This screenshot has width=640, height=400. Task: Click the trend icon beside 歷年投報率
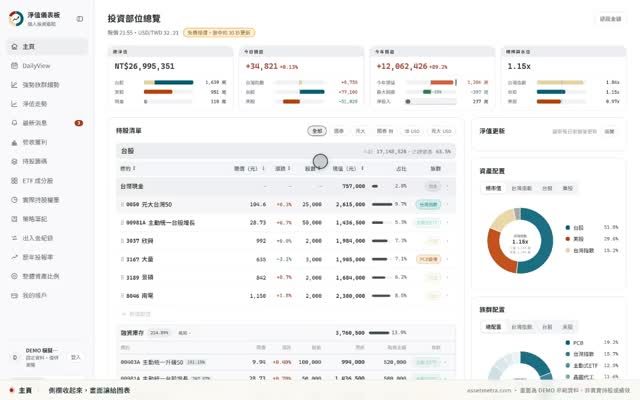click(x=14, y=257)
